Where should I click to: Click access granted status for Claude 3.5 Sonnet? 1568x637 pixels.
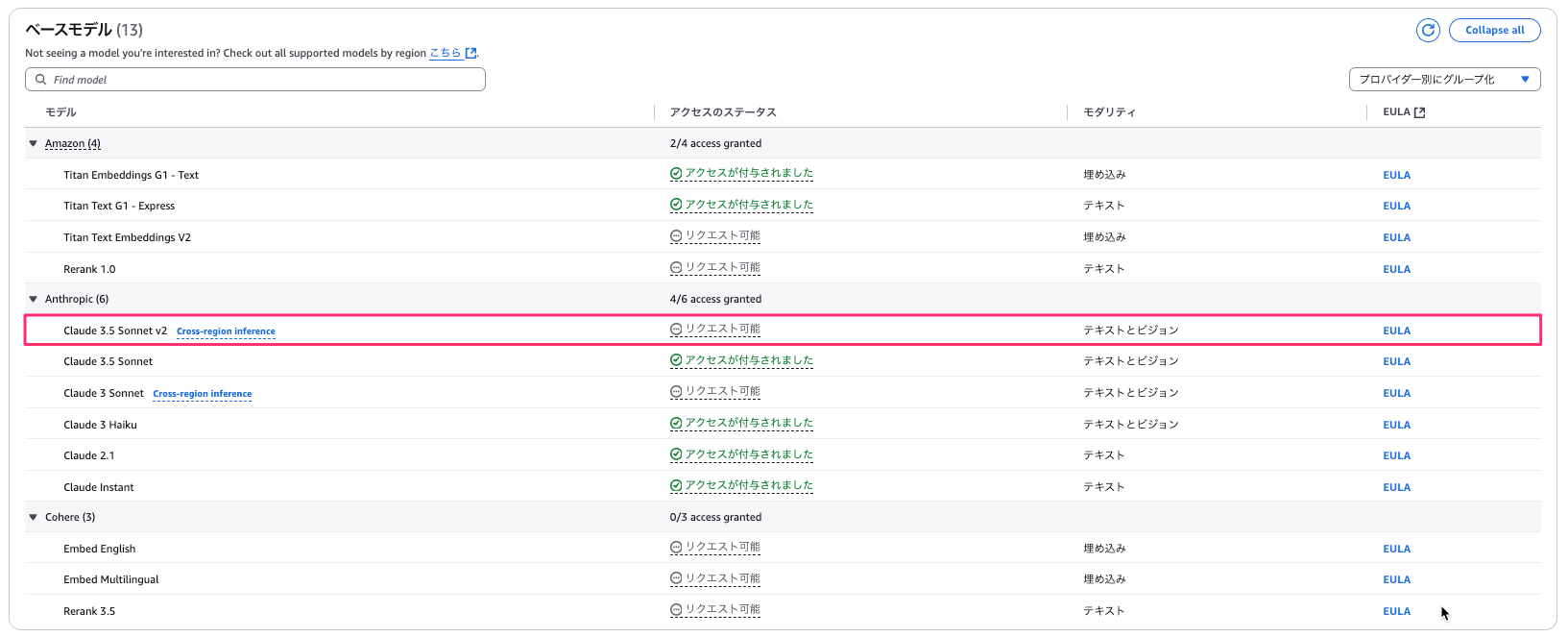(741, 360)
